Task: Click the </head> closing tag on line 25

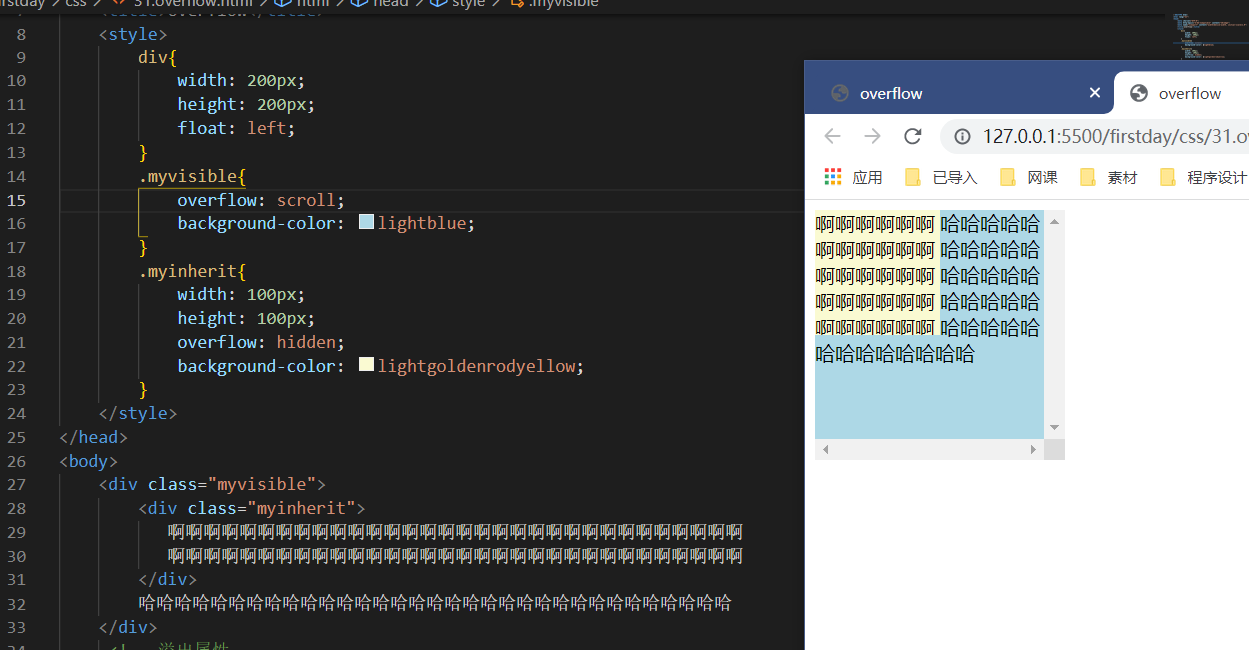Action: (x=94, y=437)
